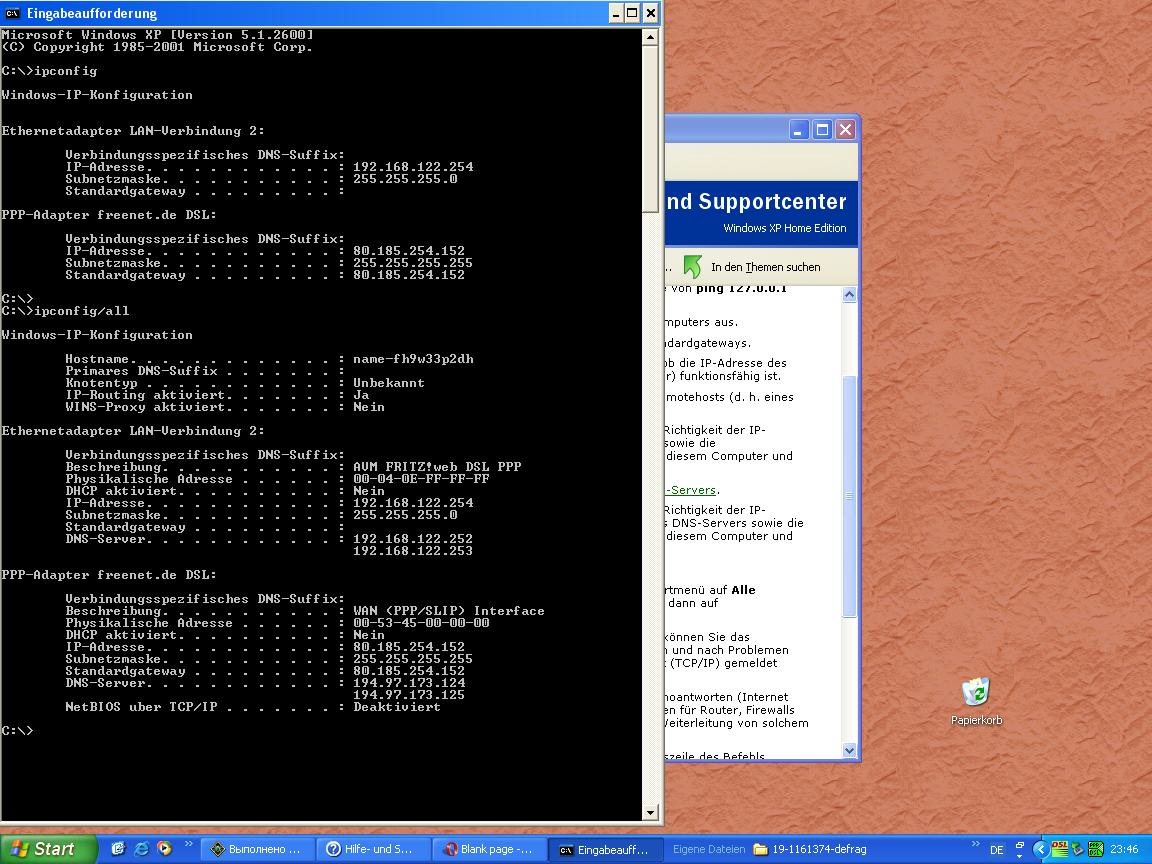1152x864 pixels.
Task: Launch Windows Media Player from quick launch
Action: [165, 849]
